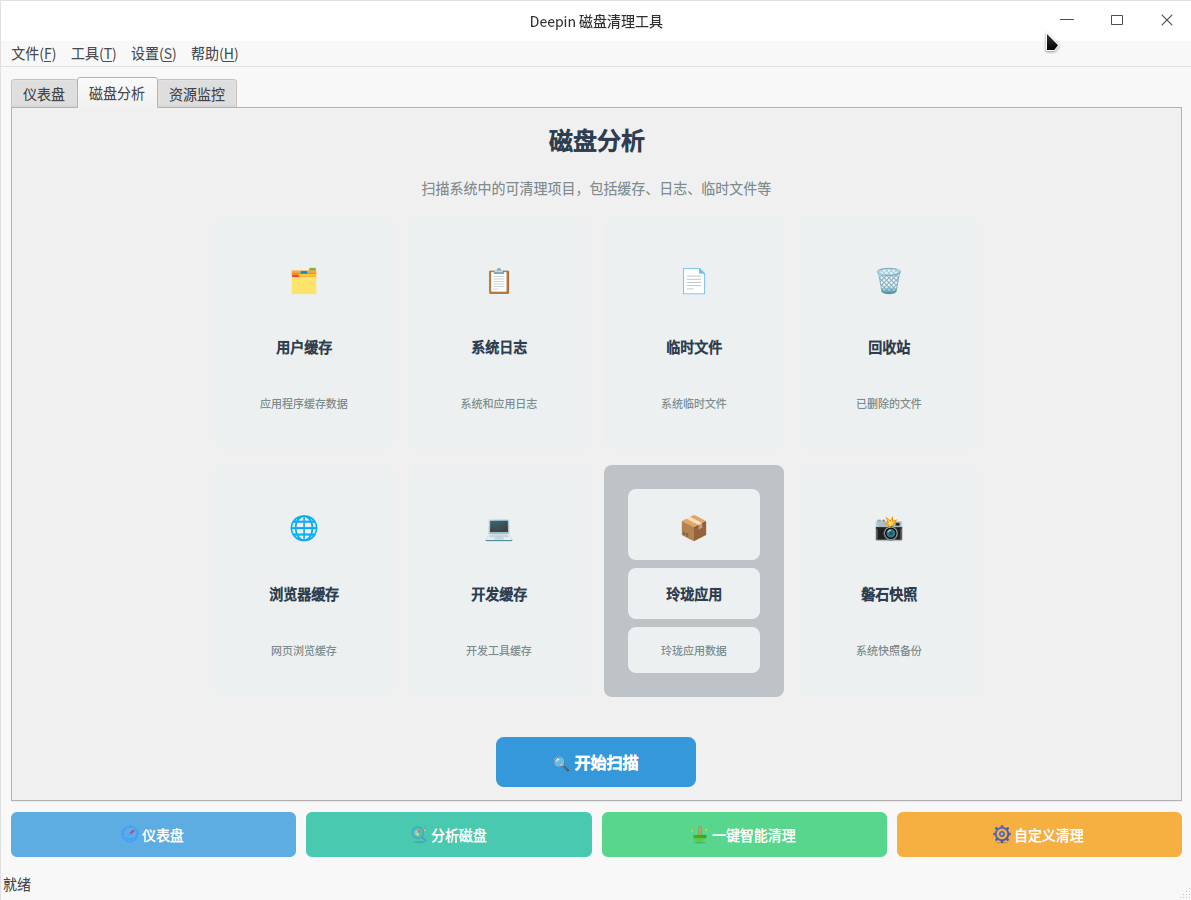This screenshot has width=1191, height=900.
Task: Click the 临时文件 document icon
Action: pos(693,281)
